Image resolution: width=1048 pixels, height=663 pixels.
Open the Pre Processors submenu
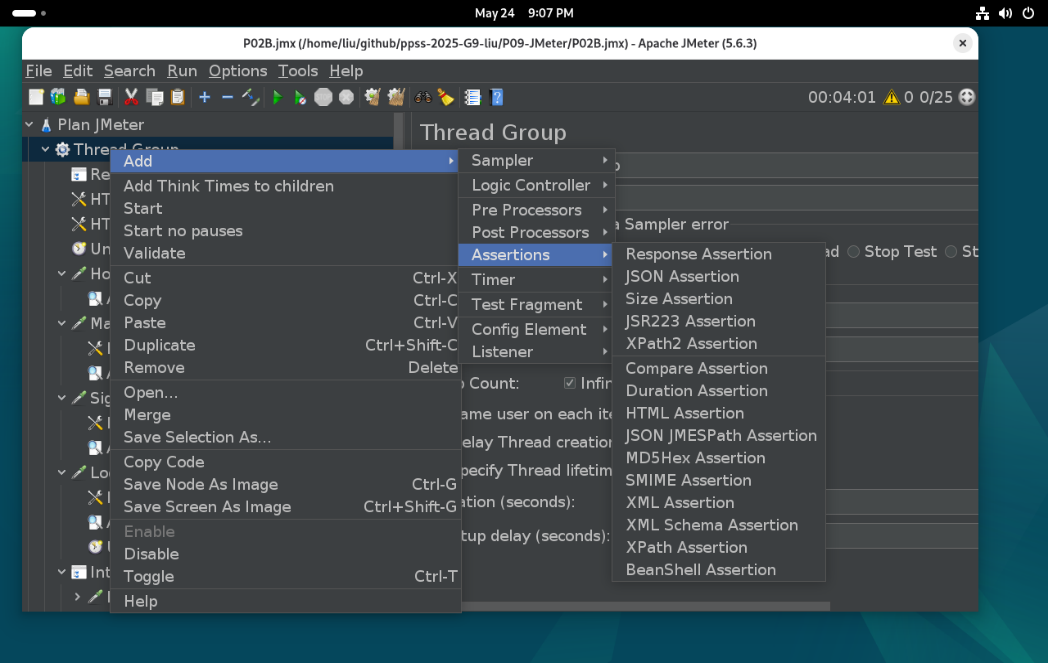(537, 210)
